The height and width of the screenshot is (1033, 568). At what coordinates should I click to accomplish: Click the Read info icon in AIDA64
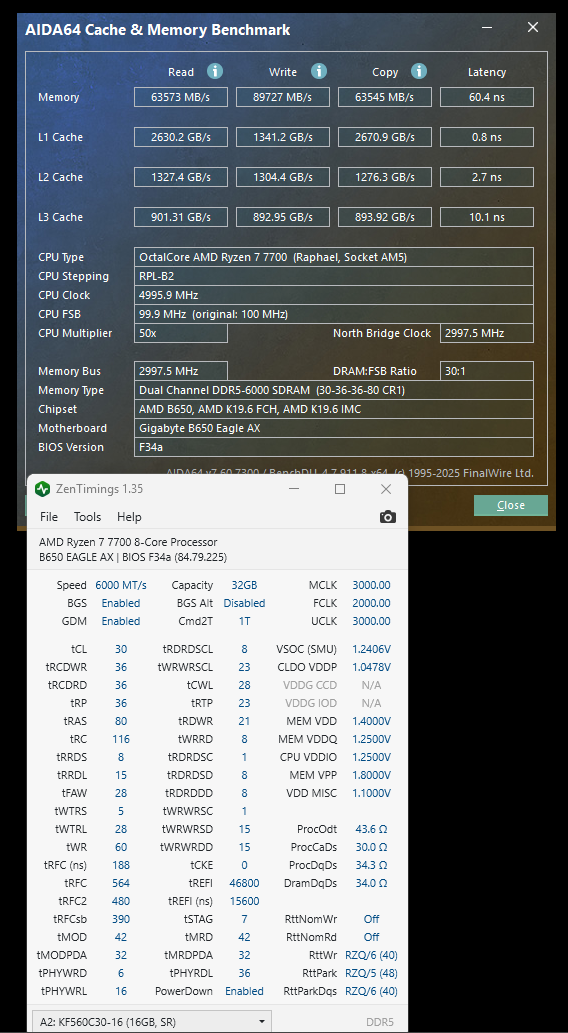pyautogui.click(x=215, y=71)
